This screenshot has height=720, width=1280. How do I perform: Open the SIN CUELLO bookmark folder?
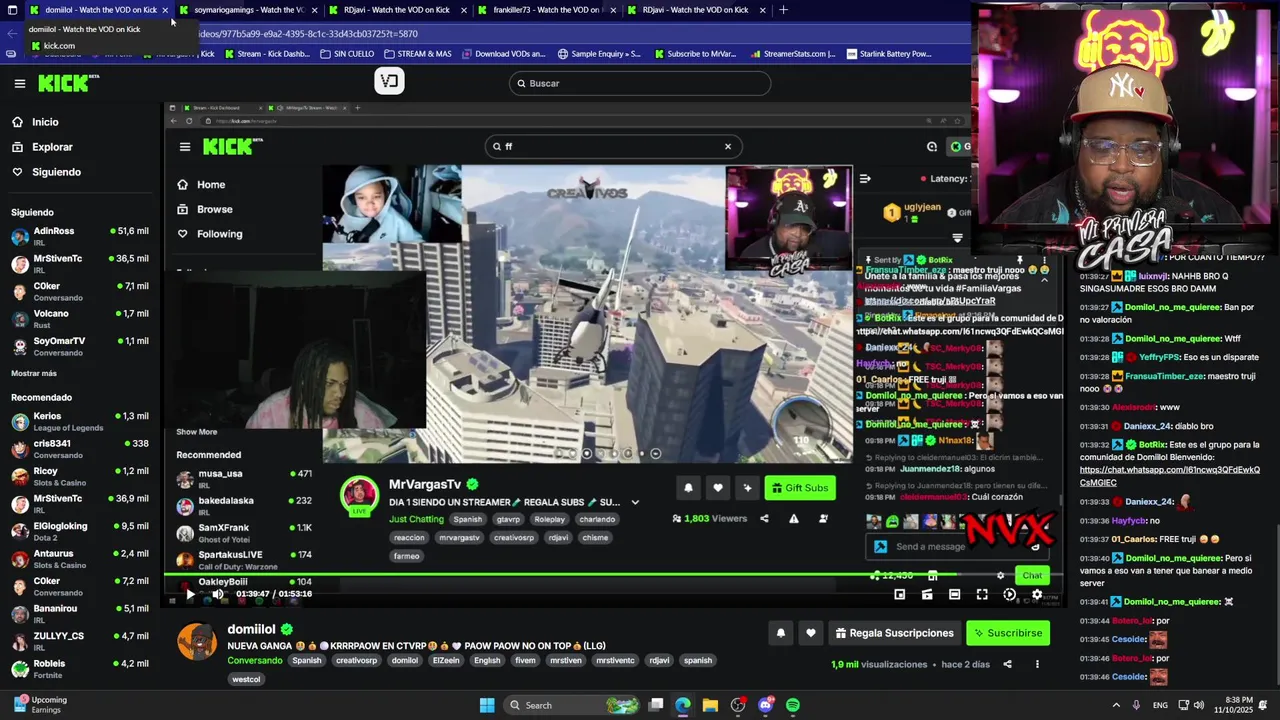(x=347, y=54)
